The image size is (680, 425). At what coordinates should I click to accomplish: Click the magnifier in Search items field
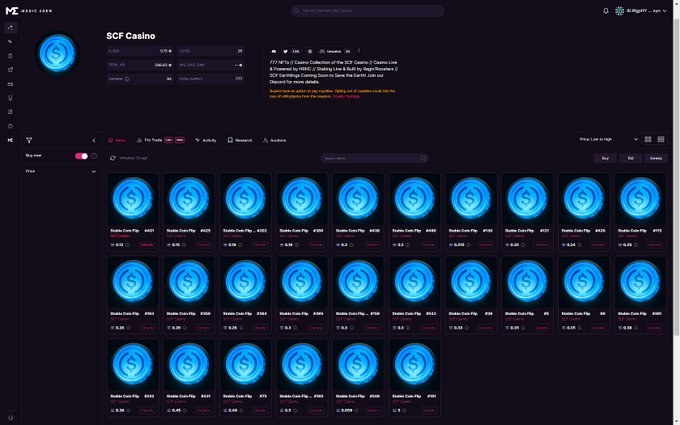(x=423, y=158)
